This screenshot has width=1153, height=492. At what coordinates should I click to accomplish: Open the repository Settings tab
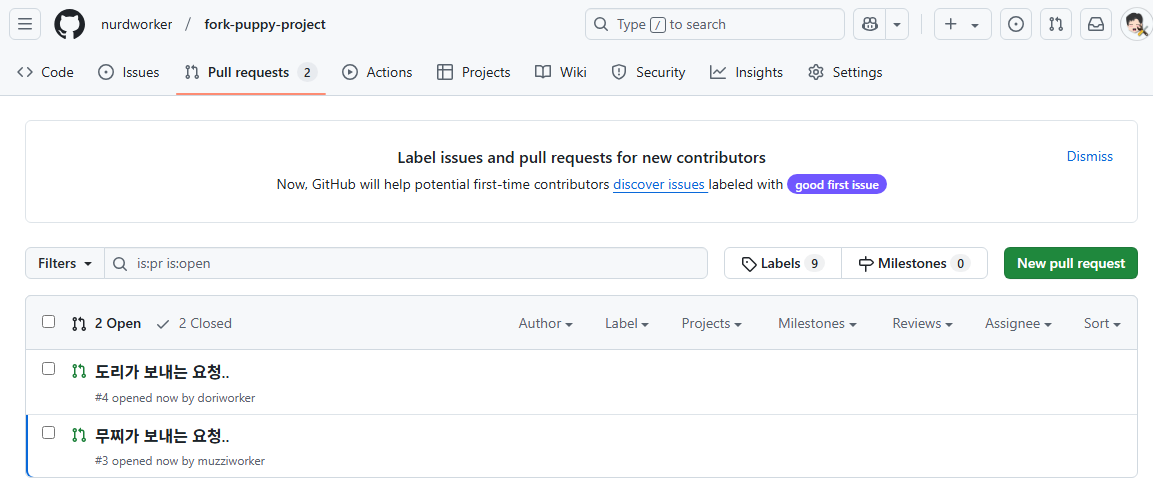point(845,72)
